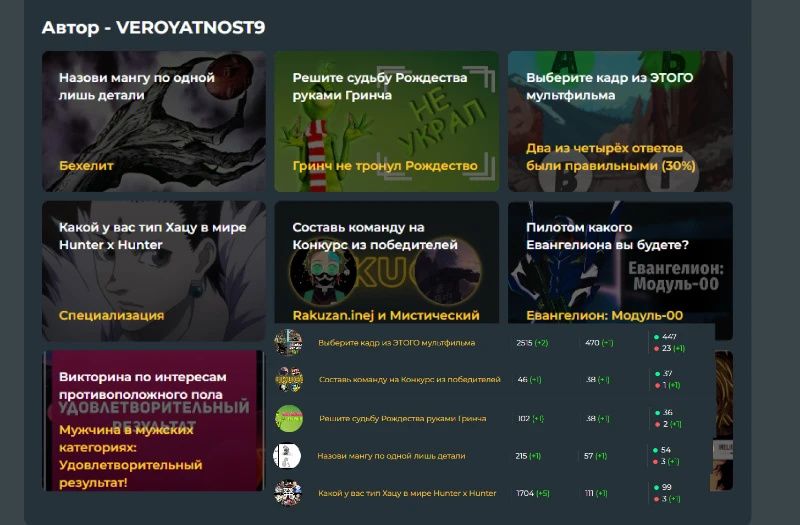Click value '2515 (+2)' in table
800x525 pixels.
532,343
